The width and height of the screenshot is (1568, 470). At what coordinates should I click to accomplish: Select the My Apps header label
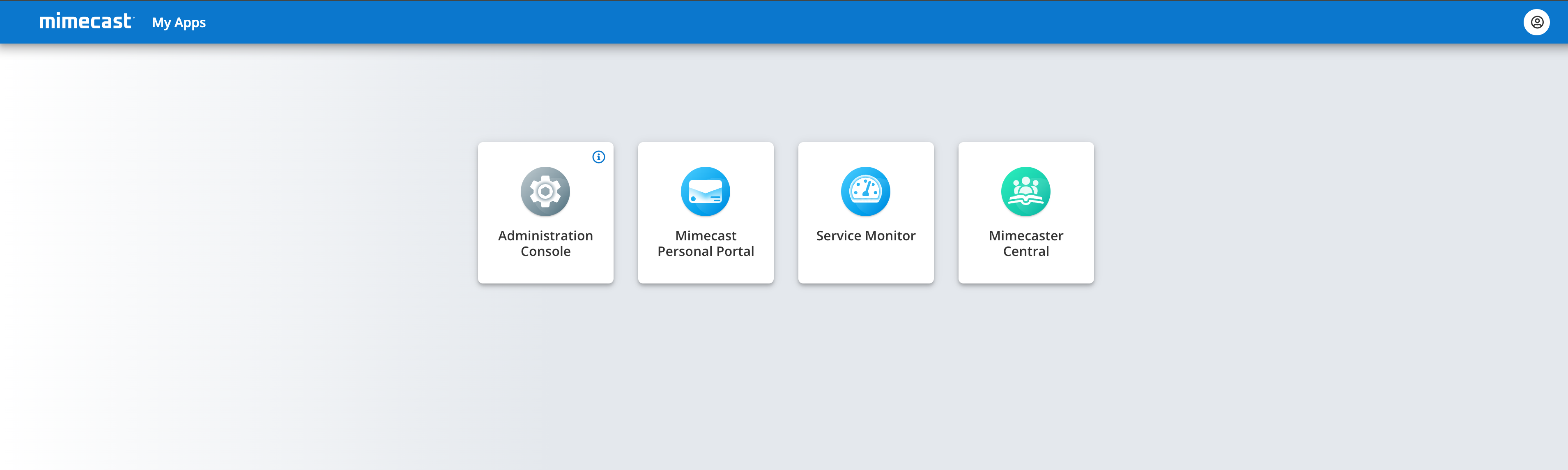click(x=179, y=23)
